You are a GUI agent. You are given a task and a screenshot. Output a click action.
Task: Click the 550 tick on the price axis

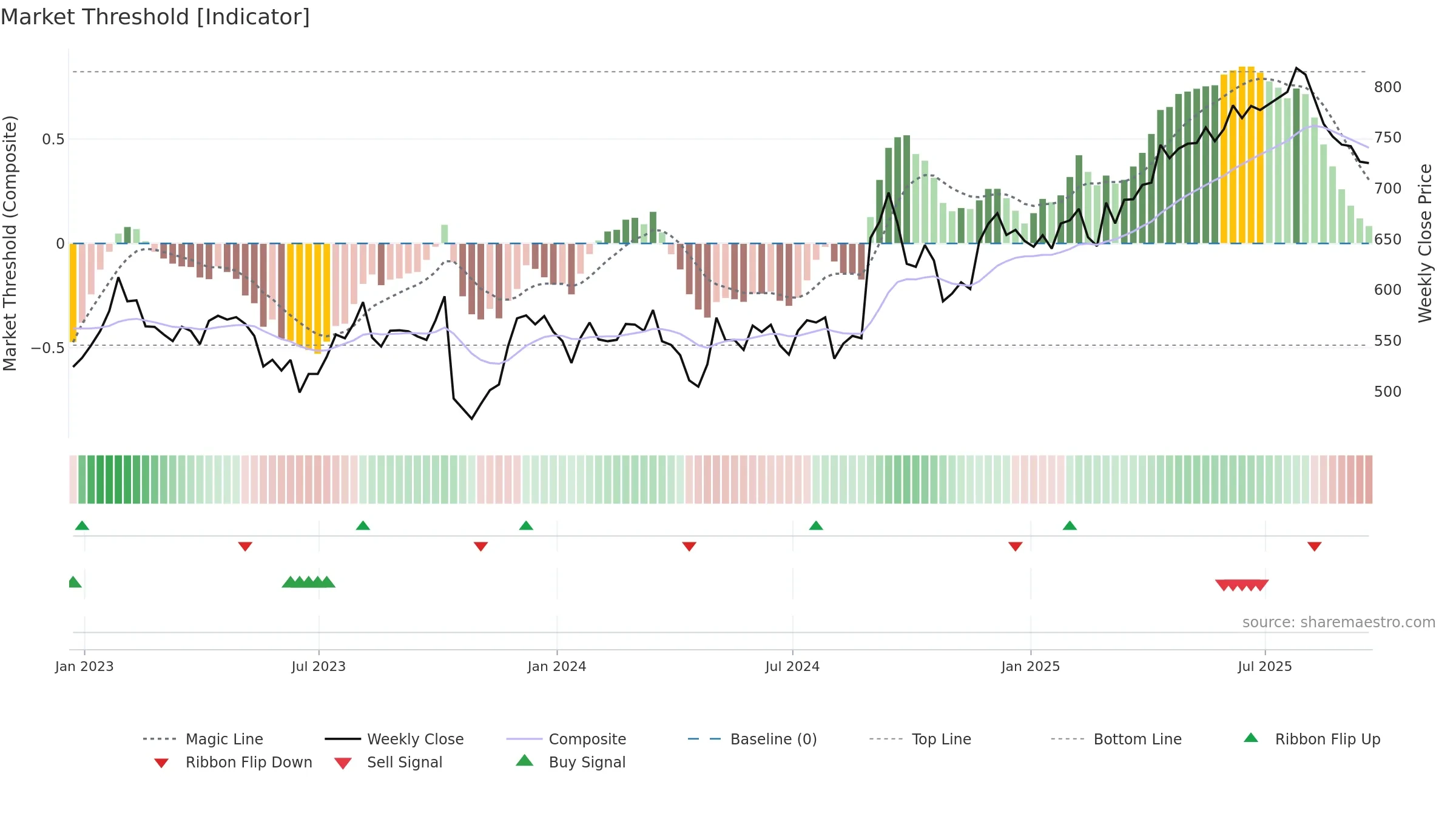(1387, 341)
